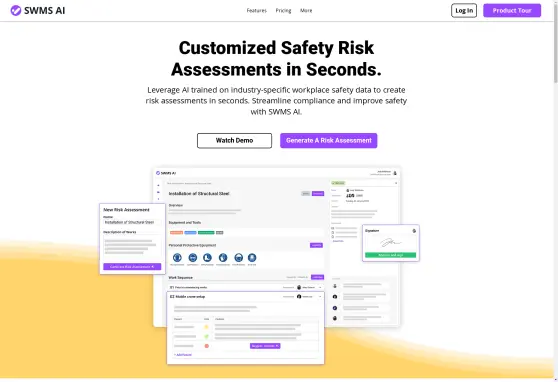558x382 pixels.
Task: Open the Features menu item
Action: pos(257,11)
